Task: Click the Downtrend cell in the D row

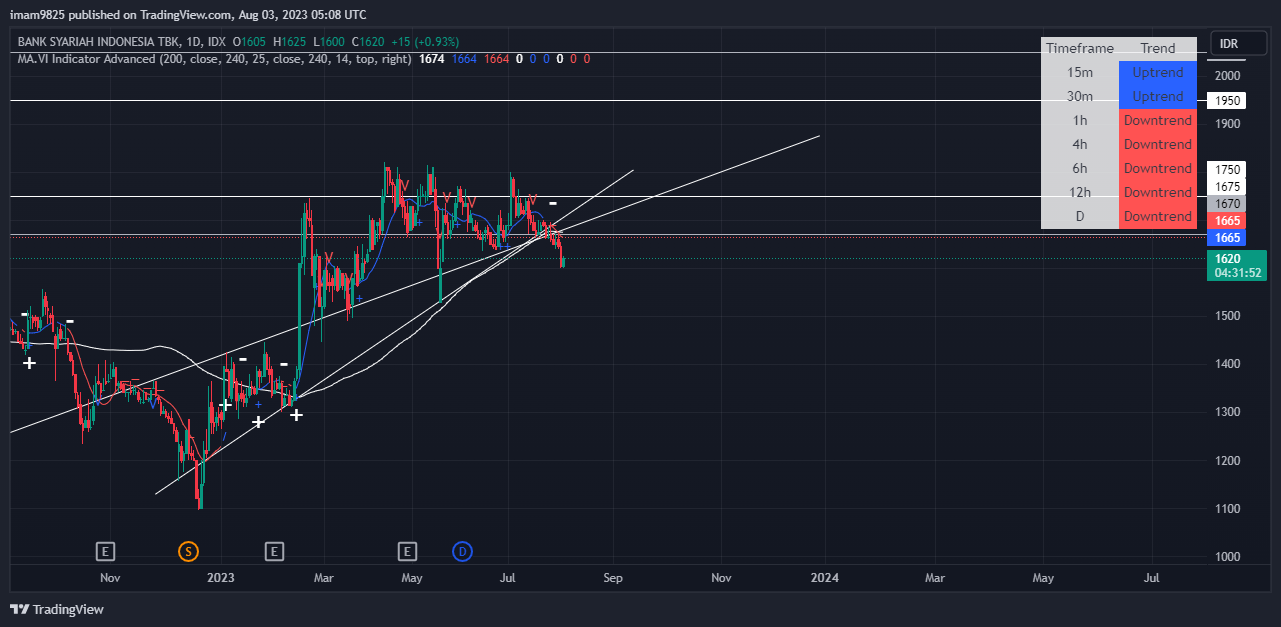Action: coord(1158,216)
